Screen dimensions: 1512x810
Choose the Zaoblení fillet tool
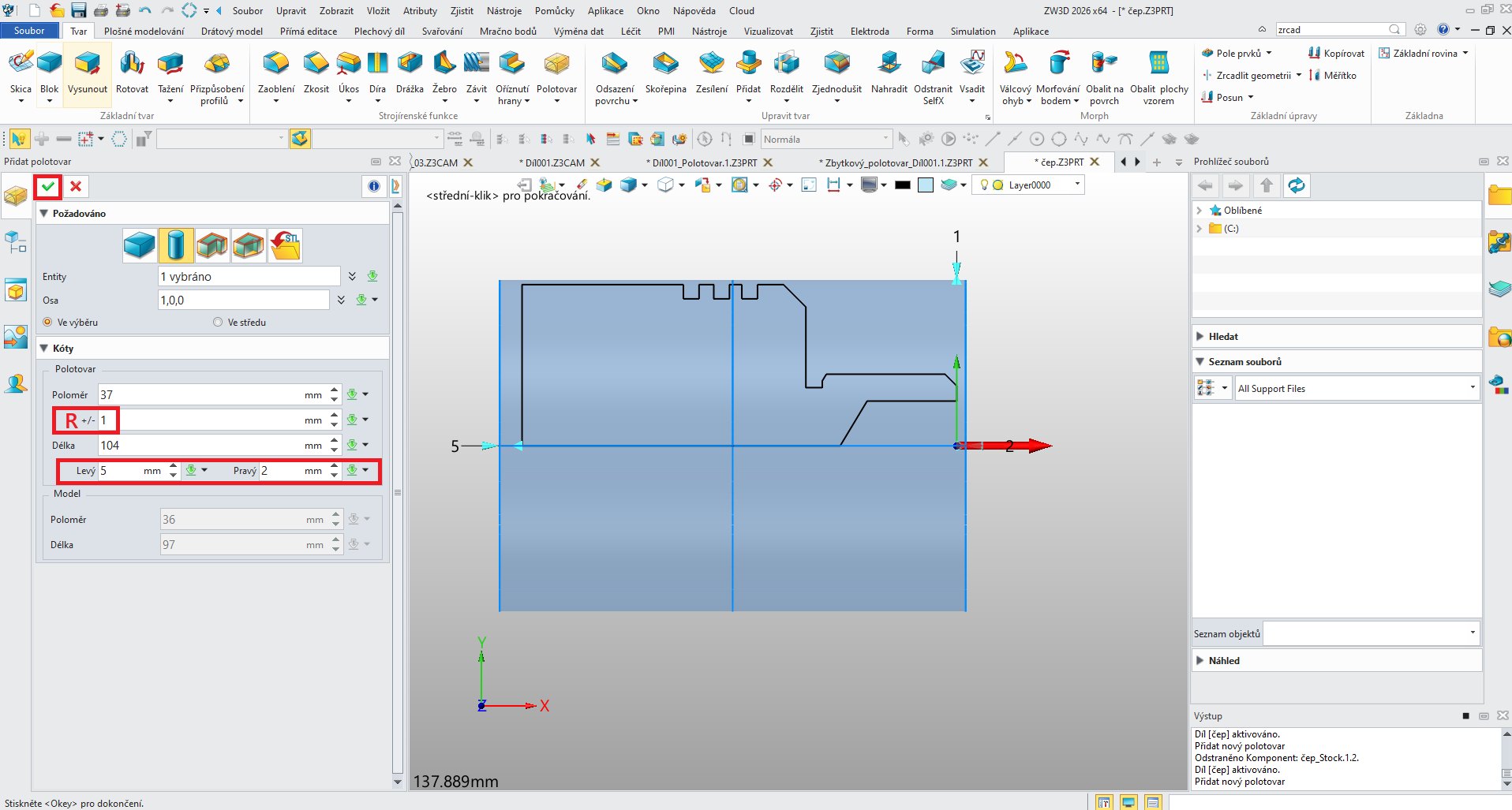(x=275, y=73)
